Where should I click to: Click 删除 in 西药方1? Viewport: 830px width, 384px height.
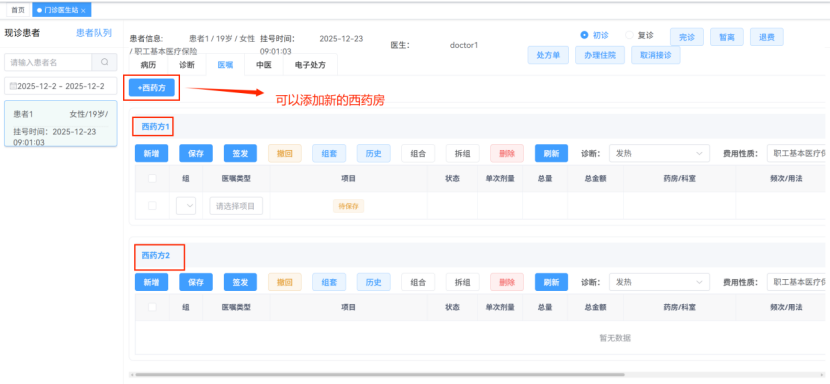507,154
